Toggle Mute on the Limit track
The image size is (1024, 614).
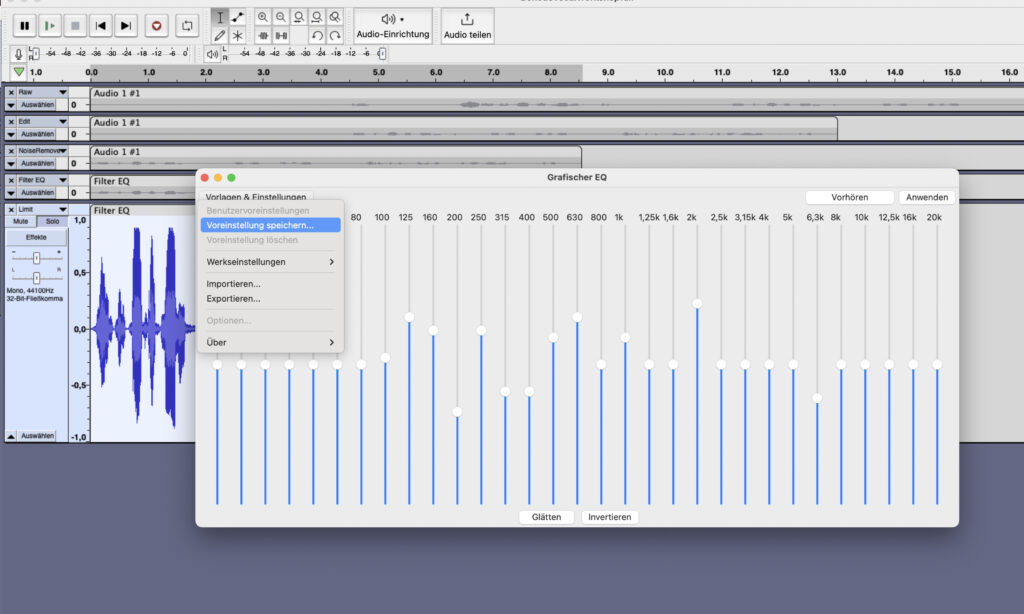(x=21, y=221)
